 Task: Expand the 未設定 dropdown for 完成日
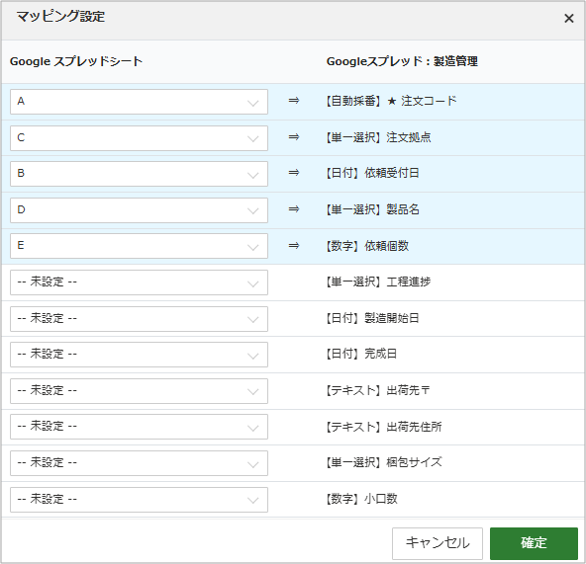point(139,355)
